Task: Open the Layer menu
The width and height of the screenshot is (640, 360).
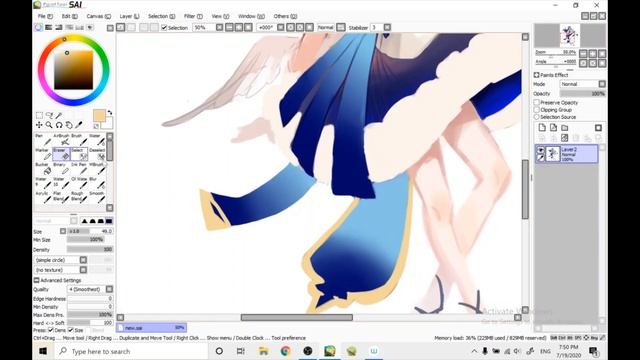Action: tap(129, 16)
